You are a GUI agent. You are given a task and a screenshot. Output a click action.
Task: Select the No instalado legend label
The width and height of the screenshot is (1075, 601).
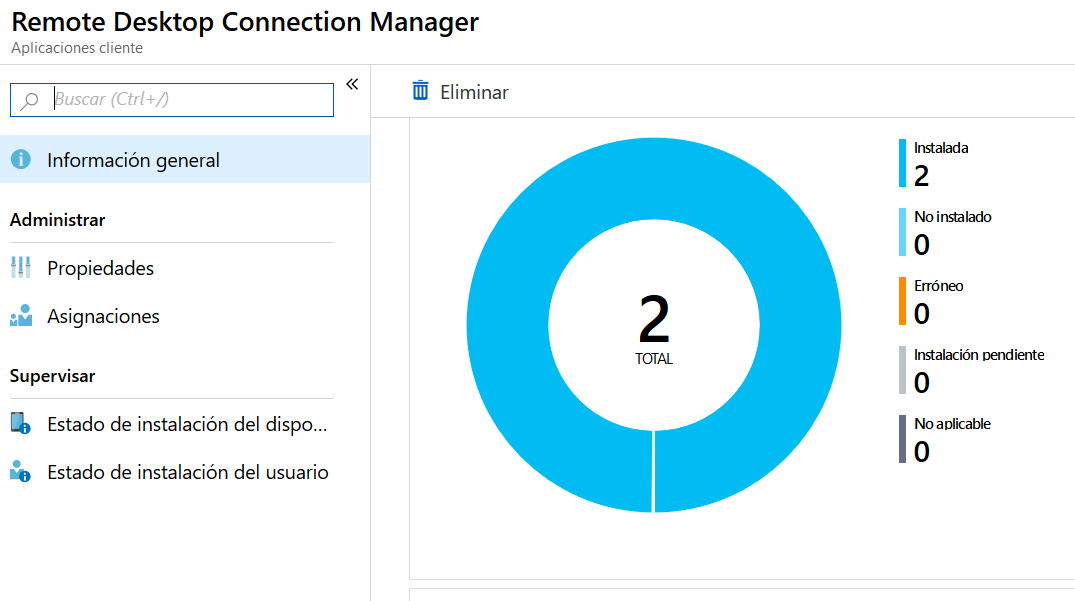[x=952, y=217]
